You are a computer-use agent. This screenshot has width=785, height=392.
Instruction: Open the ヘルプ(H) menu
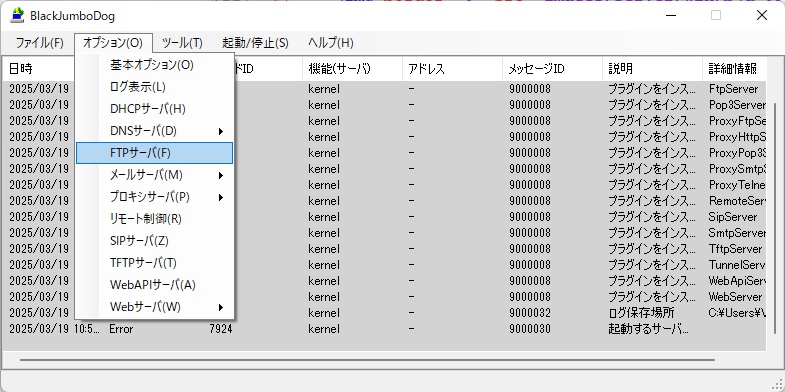pos(331,43)
